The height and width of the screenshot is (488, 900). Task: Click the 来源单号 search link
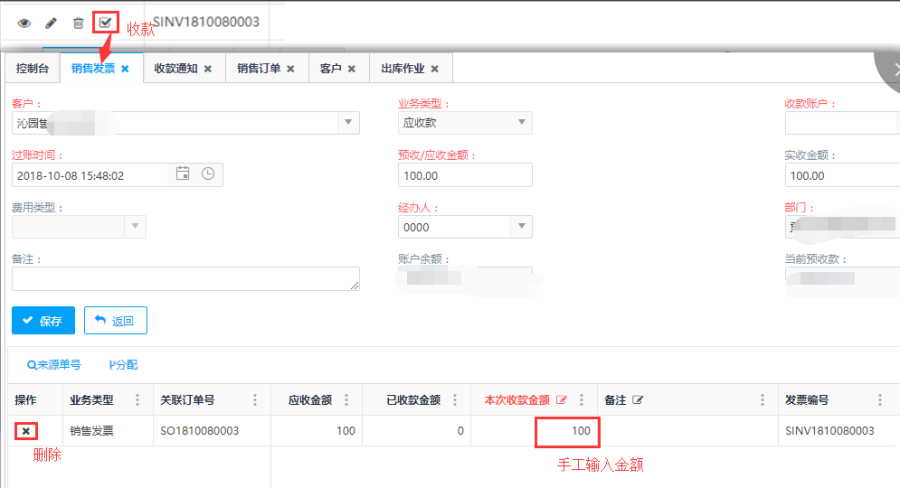pos(54,365)
